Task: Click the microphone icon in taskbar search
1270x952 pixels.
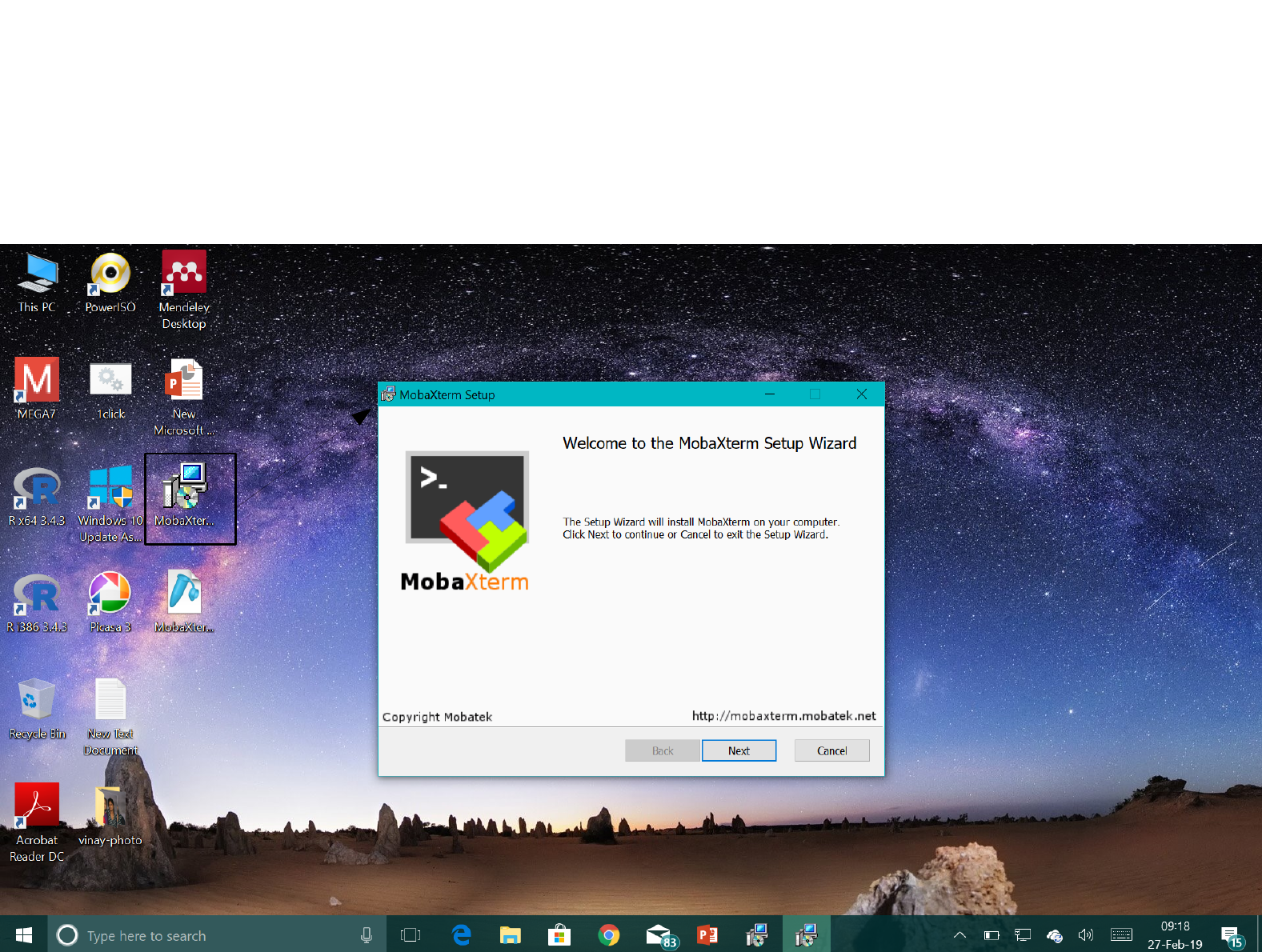Action: pos(367,935)
